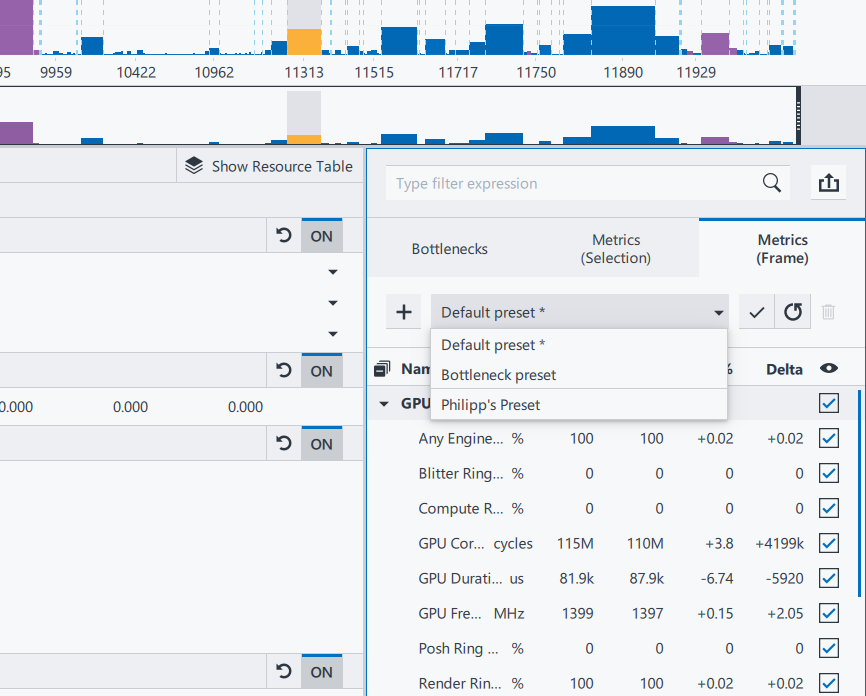
Task: Reset preset with the circular arrow icon
Action: [793, 312]
